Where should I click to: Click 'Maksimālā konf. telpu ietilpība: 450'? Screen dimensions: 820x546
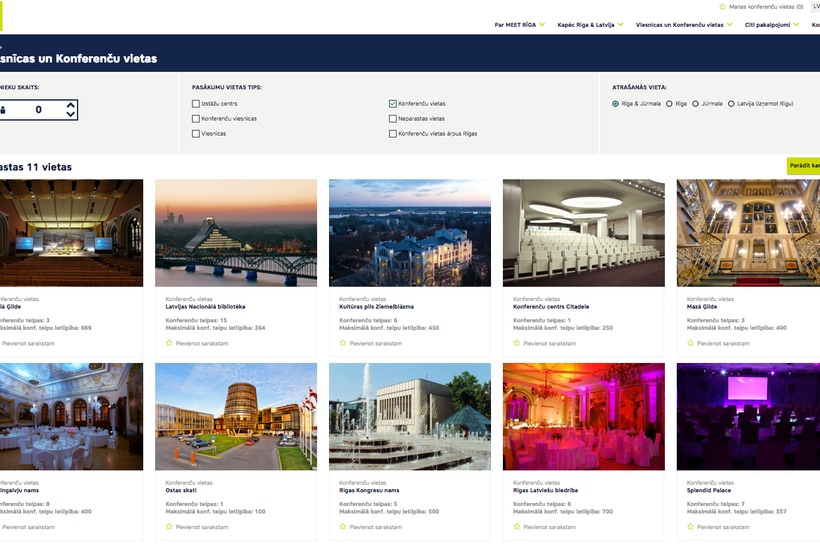(x=389, y=328)
